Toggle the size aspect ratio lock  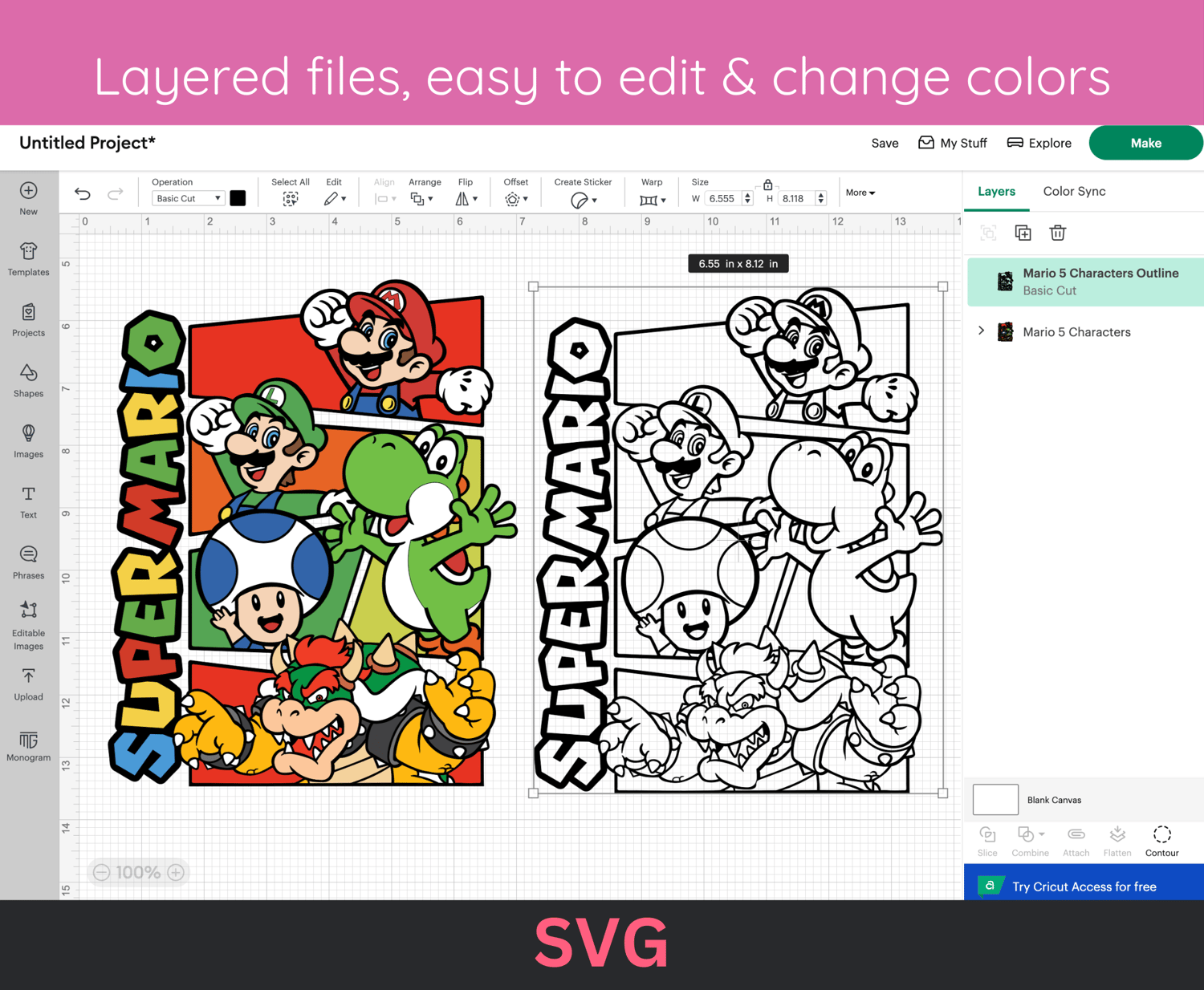pyautogui.click(x=767, y=185)
